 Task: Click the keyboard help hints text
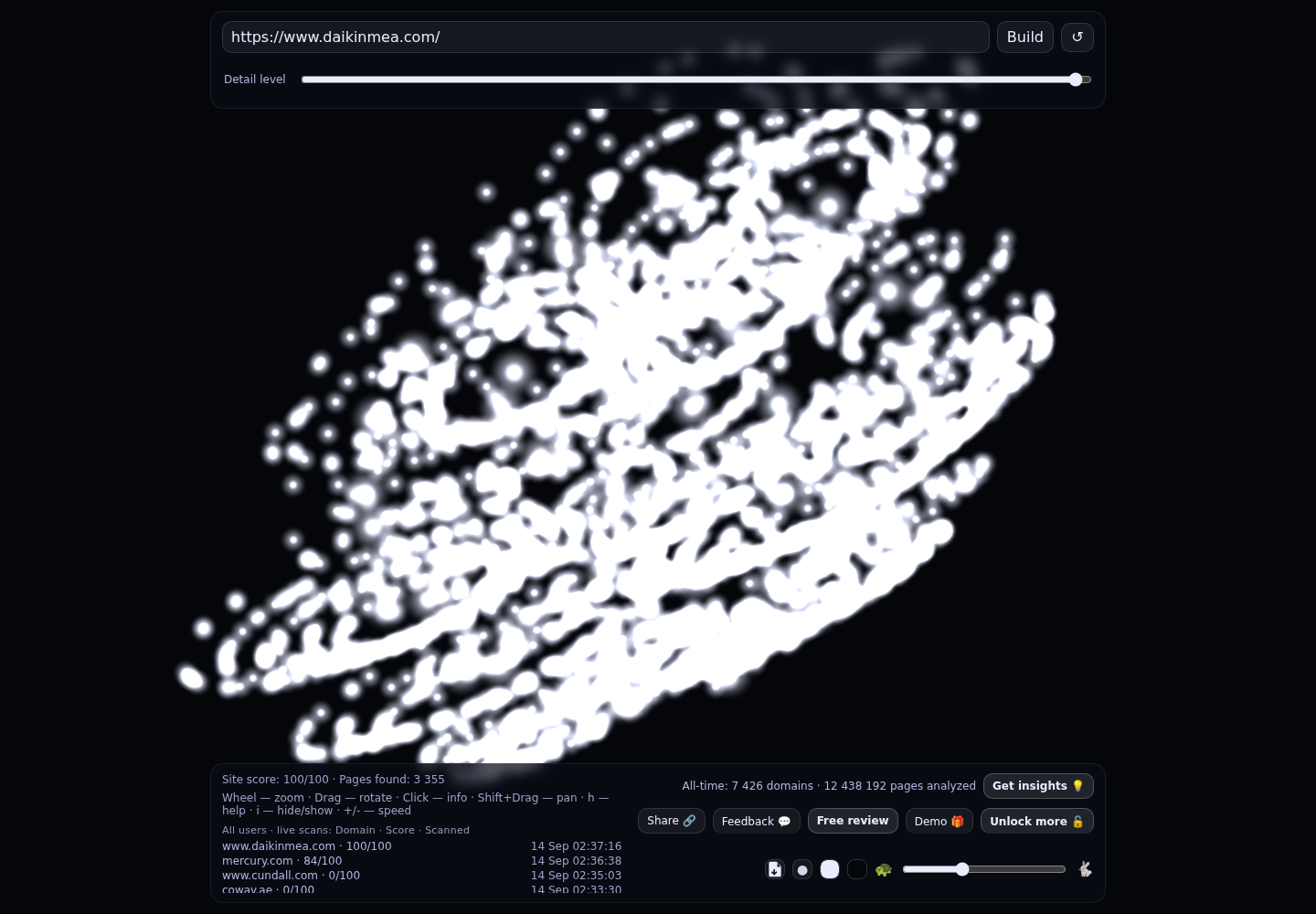point(416,804)
